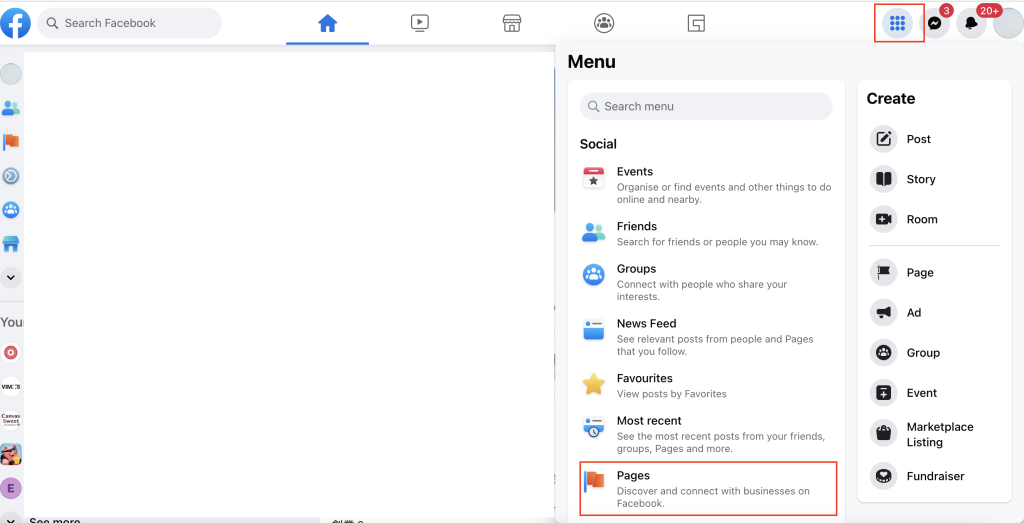
Task: Create a new Post
Action: pos(935,139)
